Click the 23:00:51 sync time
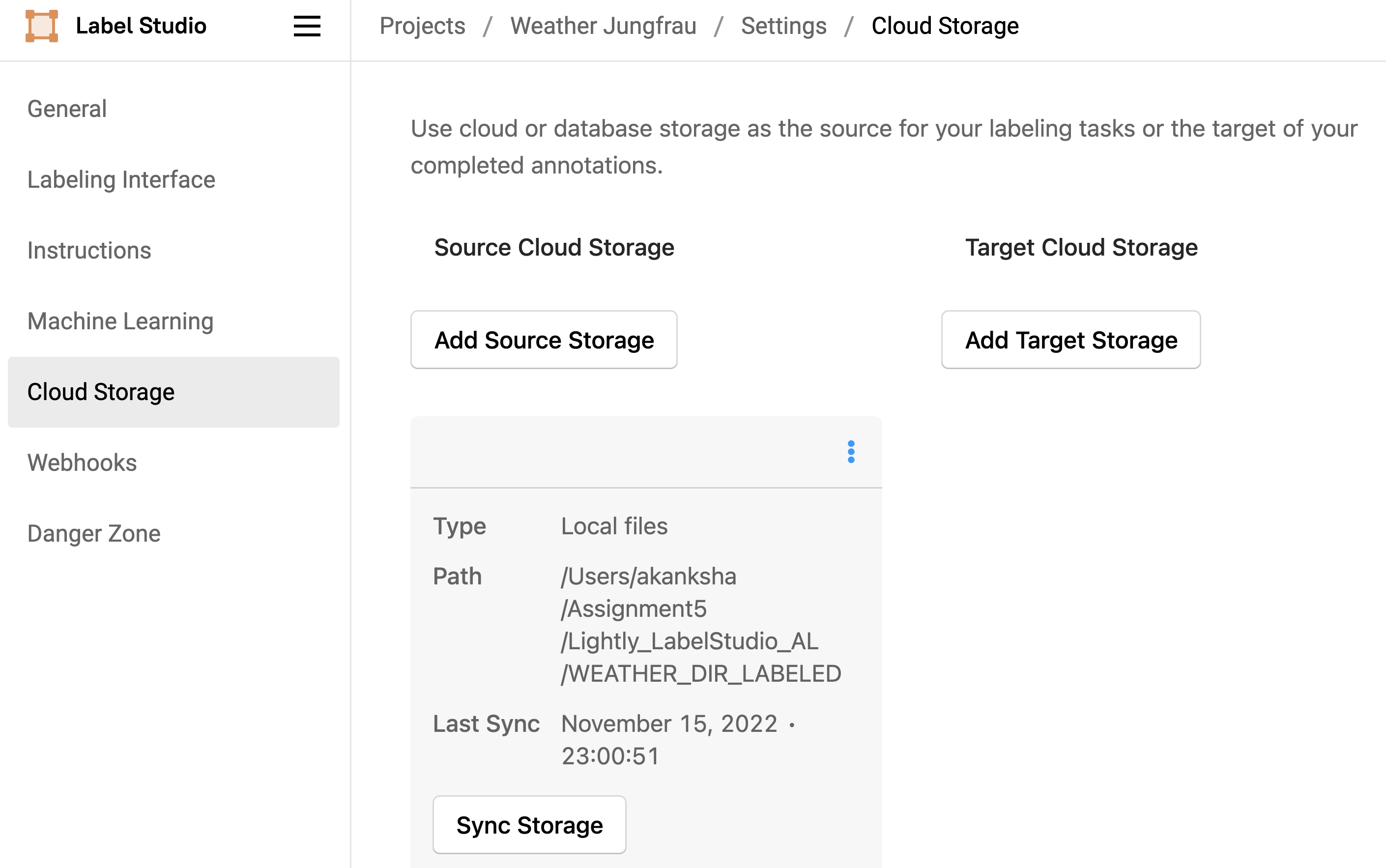The image size is (1386, 868). tap(610, 756)
